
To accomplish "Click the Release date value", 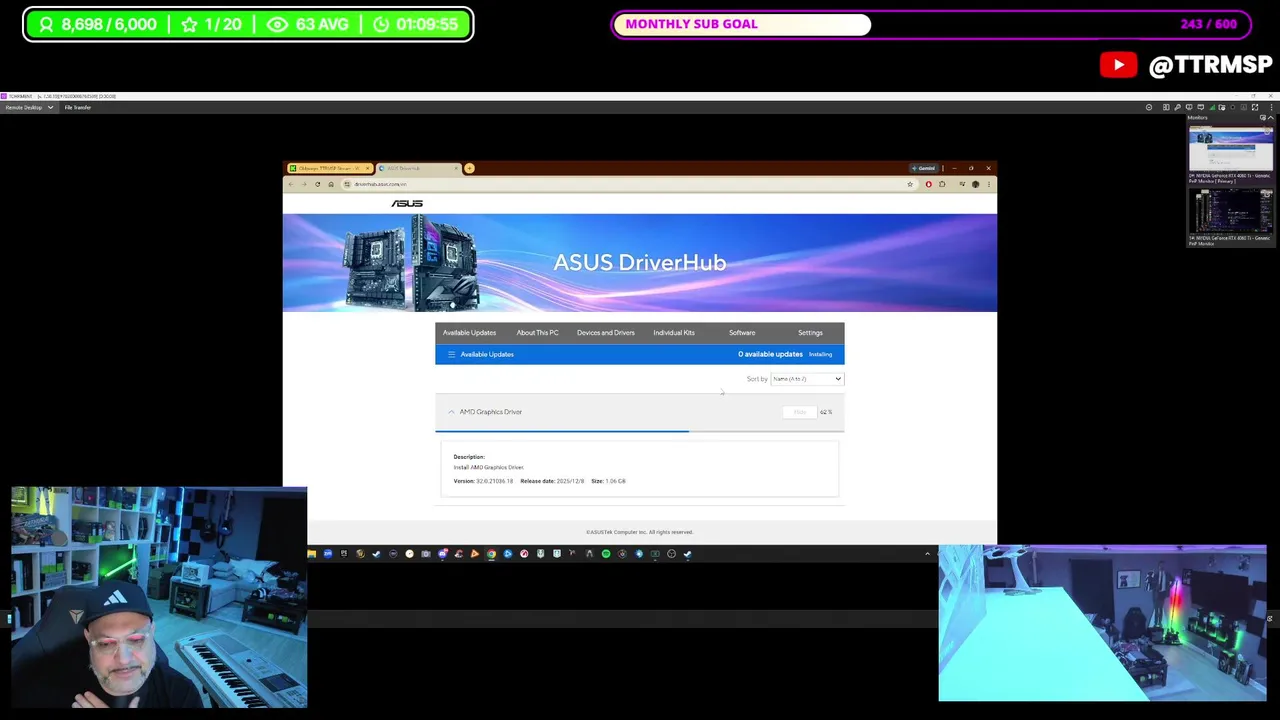I will coord(570,481).
